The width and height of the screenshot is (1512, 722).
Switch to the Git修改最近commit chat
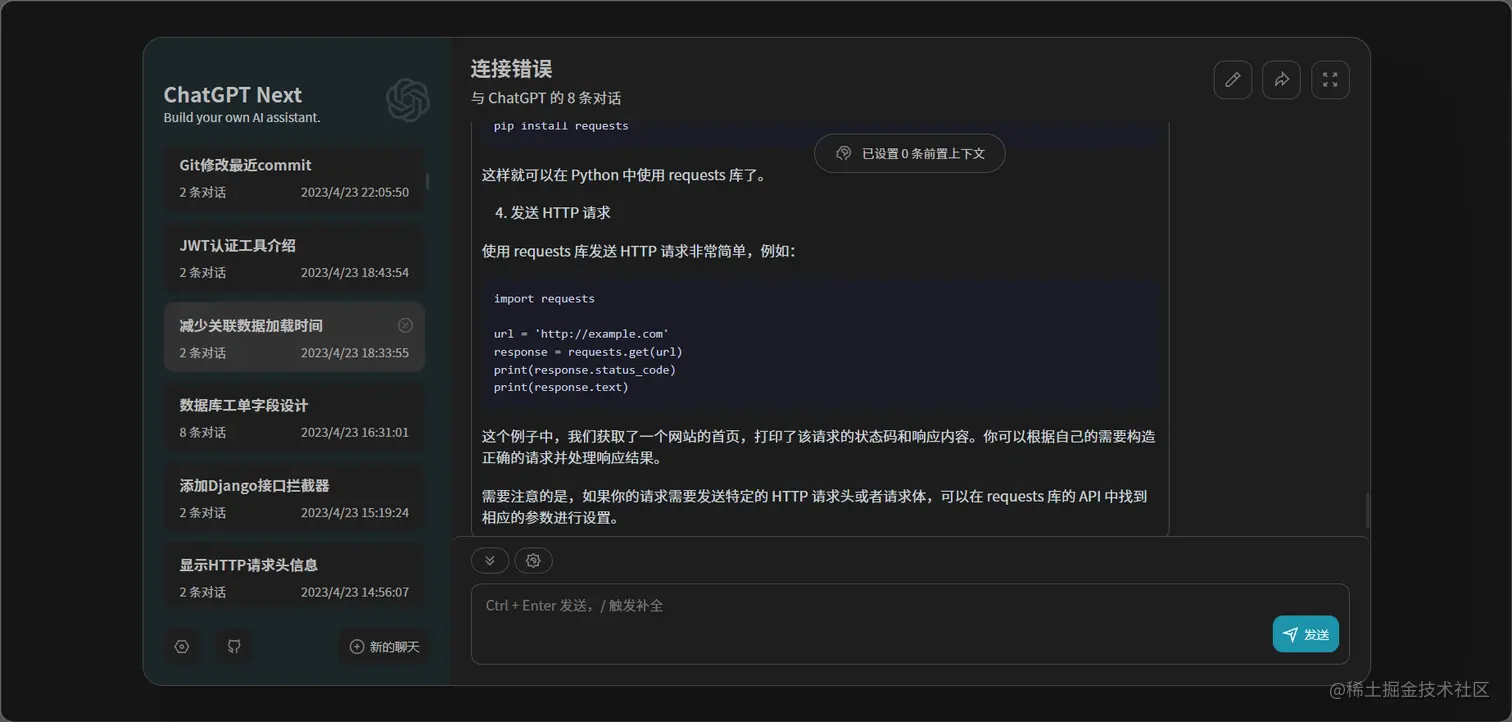point(295,177)
